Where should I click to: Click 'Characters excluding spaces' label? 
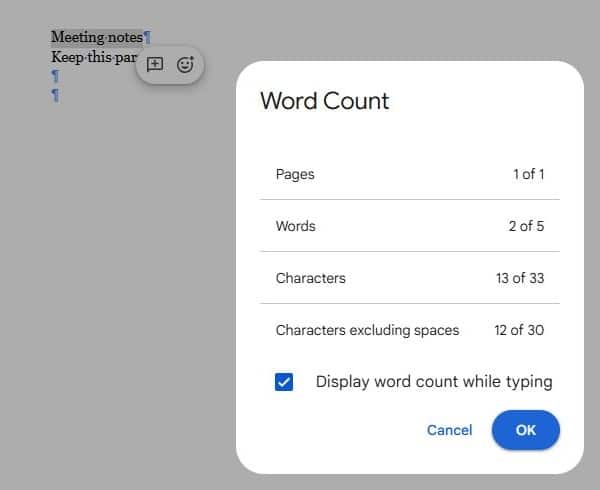pyautogui.click(x=367, y=330)
